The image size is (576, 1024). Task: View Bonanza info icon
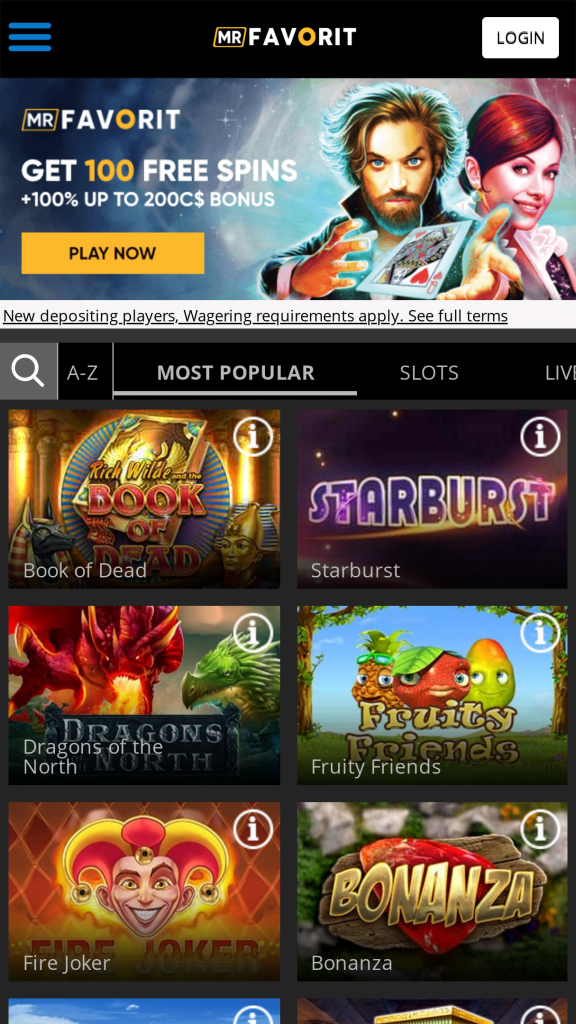pyautogui.click(x=540, y=829)
